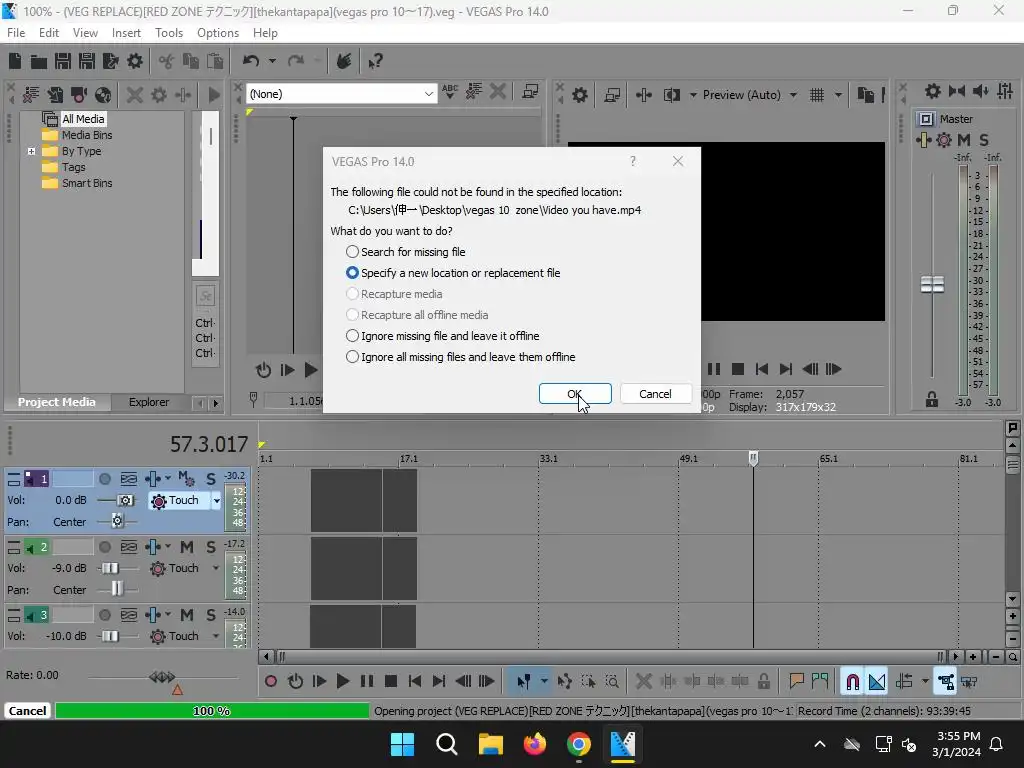Click the New project icon in toolbar
Image resolution: width=1024 pixels, height=768 pixels.
tap(15, 61)
